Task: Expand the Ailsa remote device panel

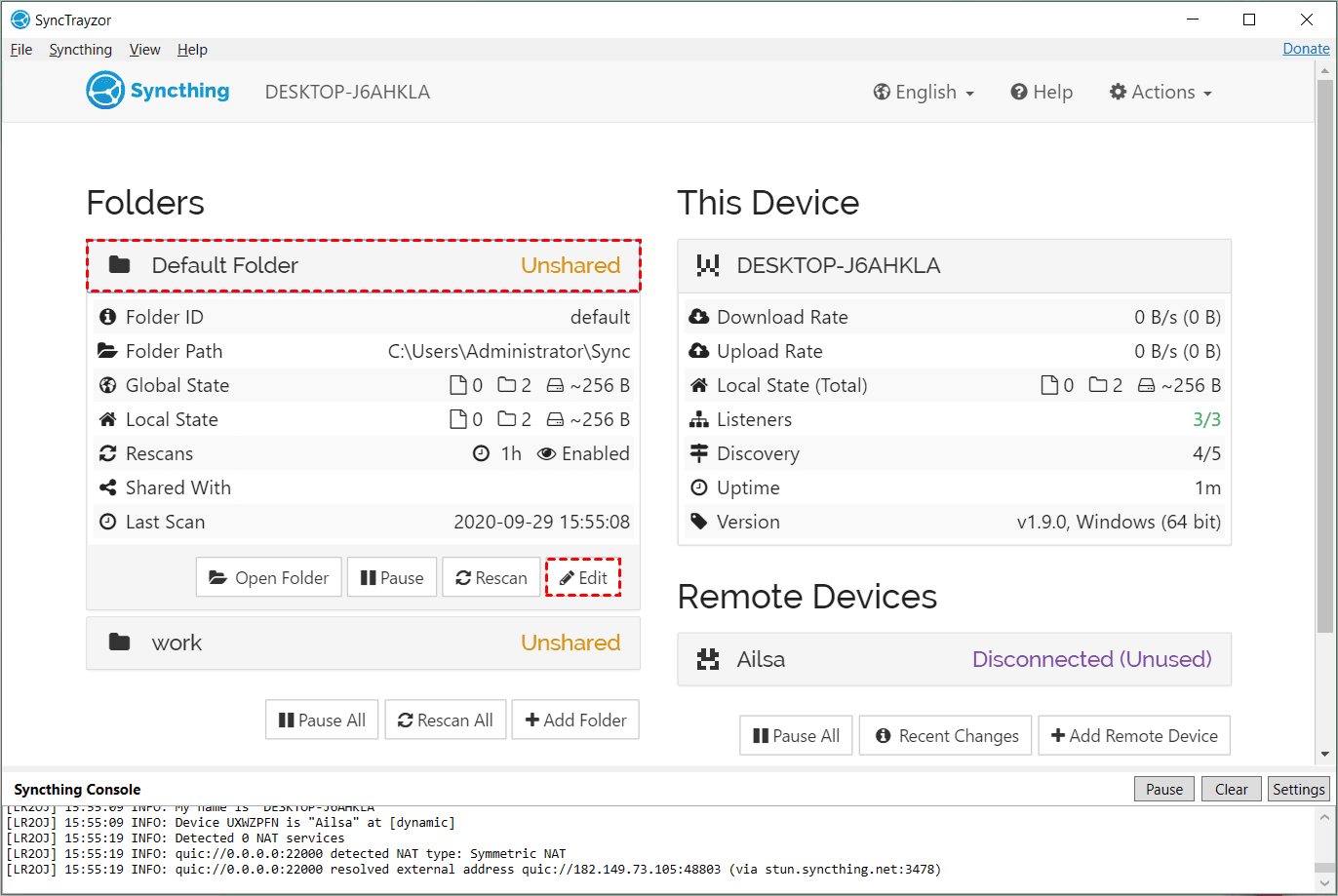Action: (954, 660)
